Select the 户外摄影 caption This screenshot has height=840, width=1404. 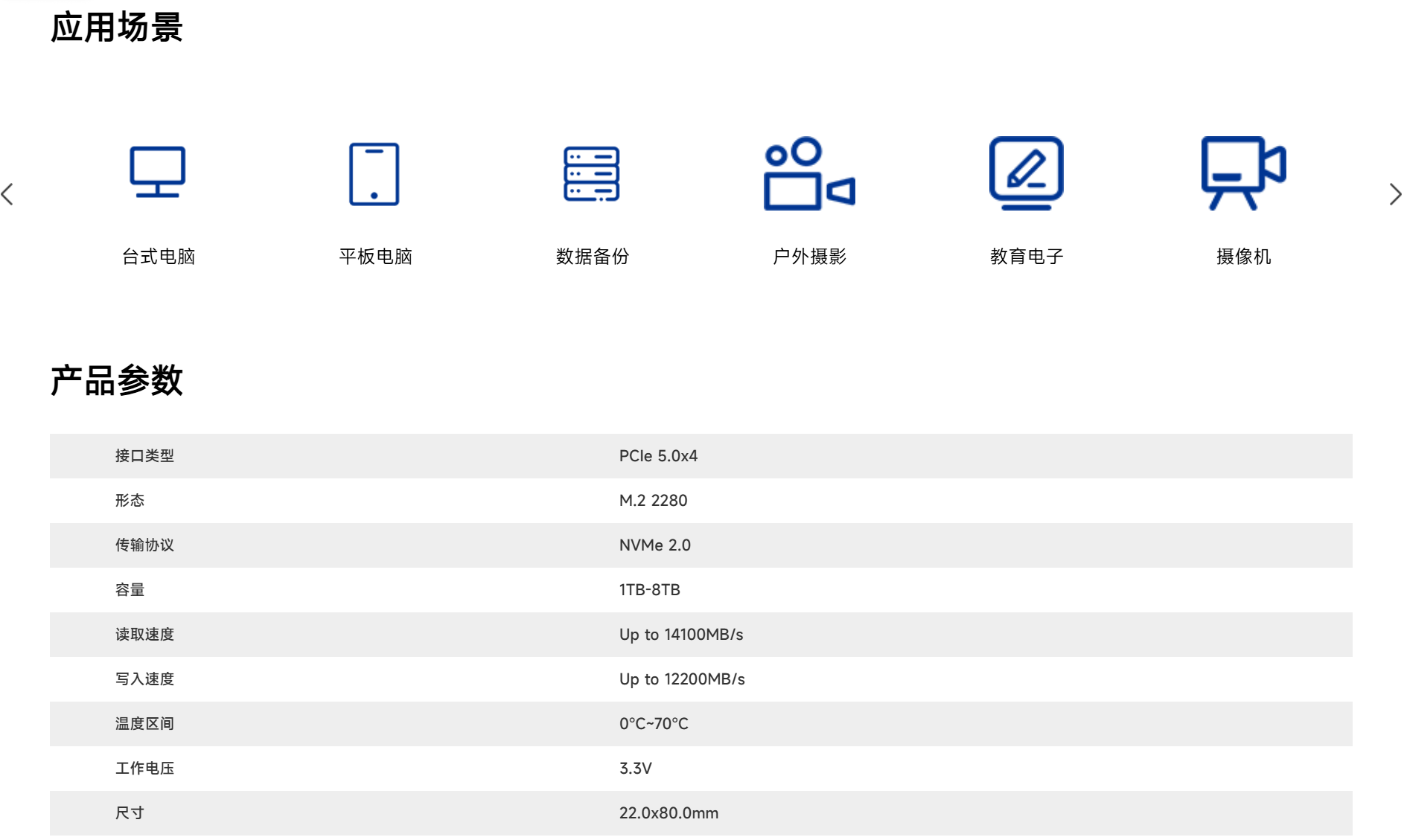809,257
